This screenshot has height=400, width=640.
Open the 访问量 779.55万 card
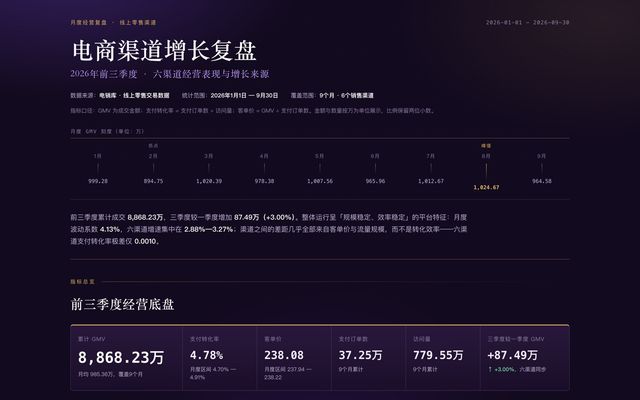443,358
